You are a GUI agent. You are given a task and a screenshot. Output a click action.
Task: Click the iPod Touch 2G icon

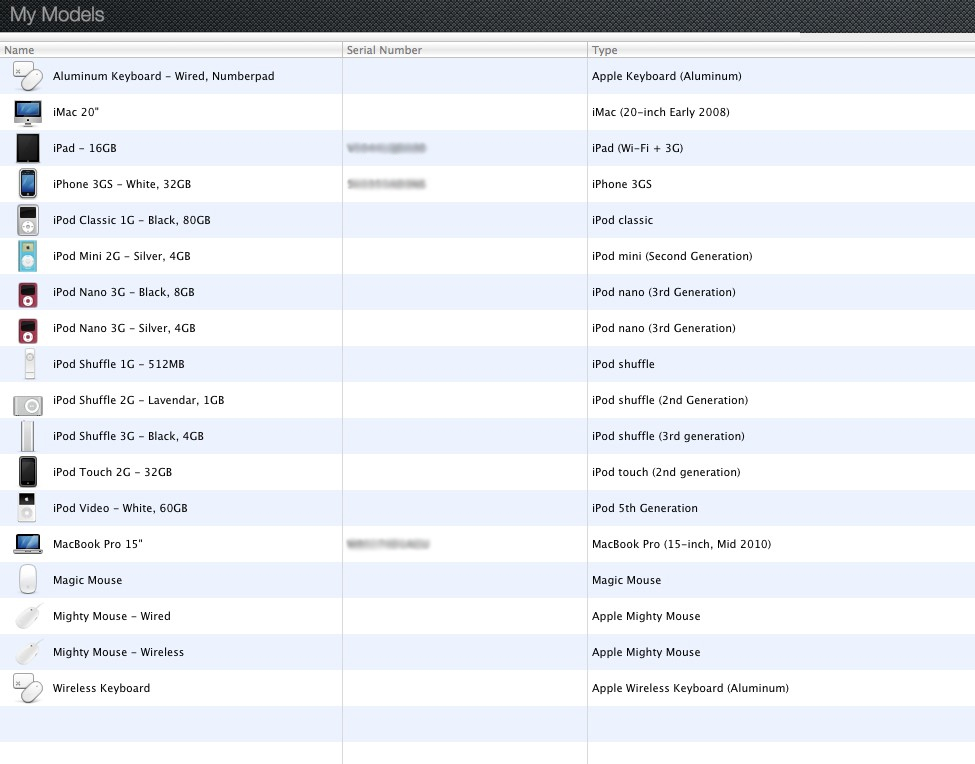pos(28,471)
